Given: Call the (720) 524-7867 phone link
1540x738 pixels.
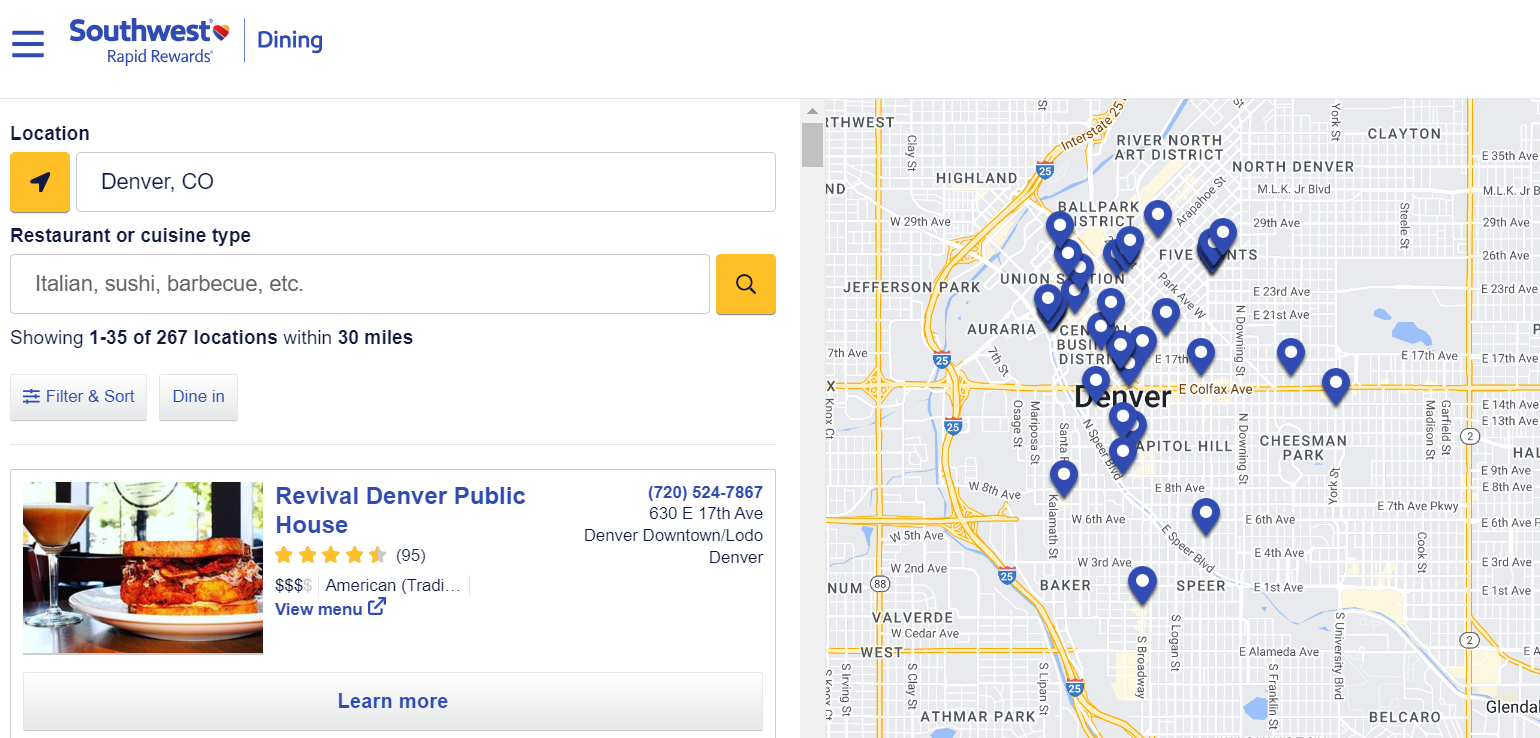Looking at the screenshot, I should (x=704, y=491).
